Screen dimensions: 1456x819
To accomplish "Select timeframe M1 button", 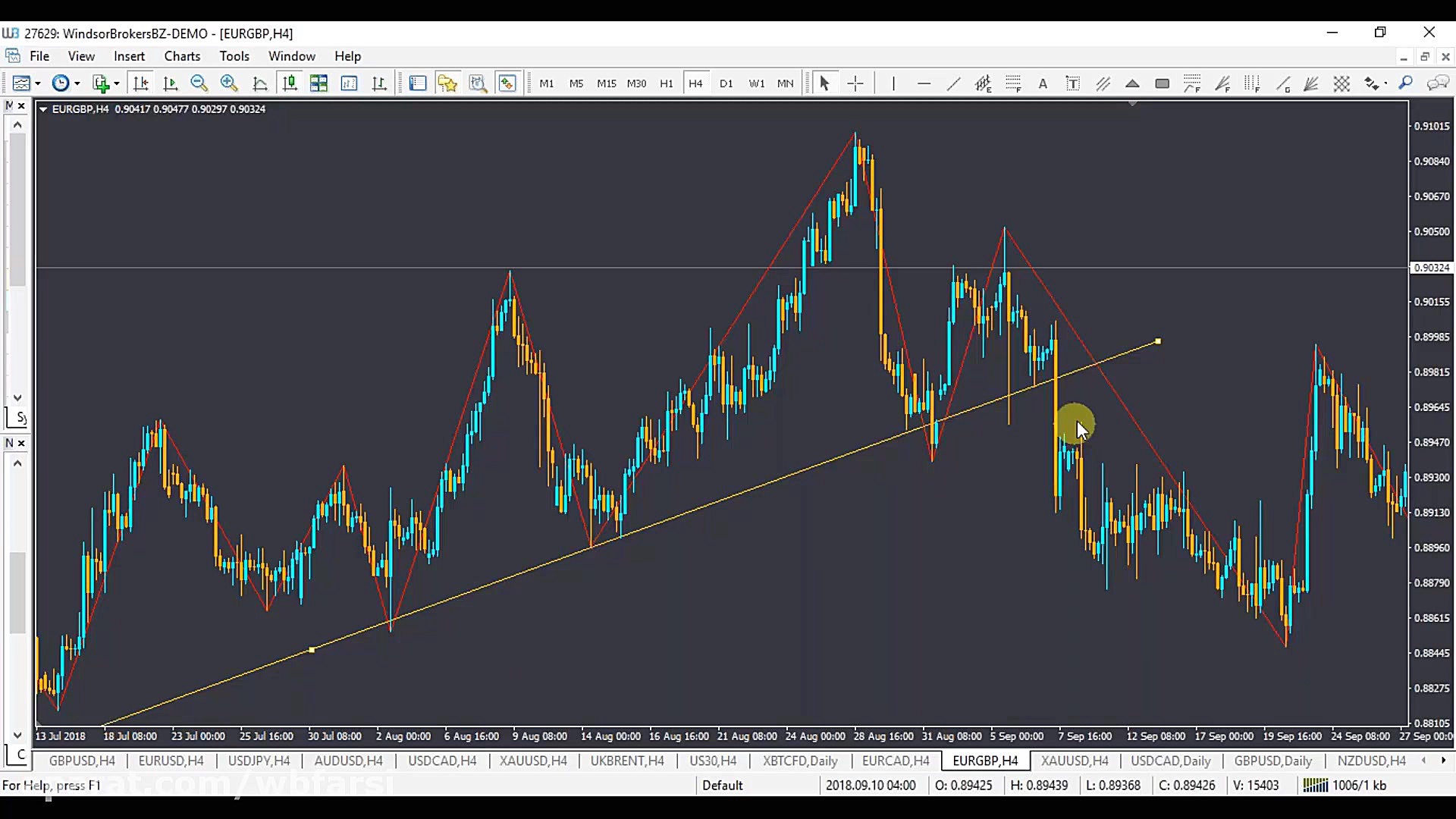I will [x=547, y=83].
